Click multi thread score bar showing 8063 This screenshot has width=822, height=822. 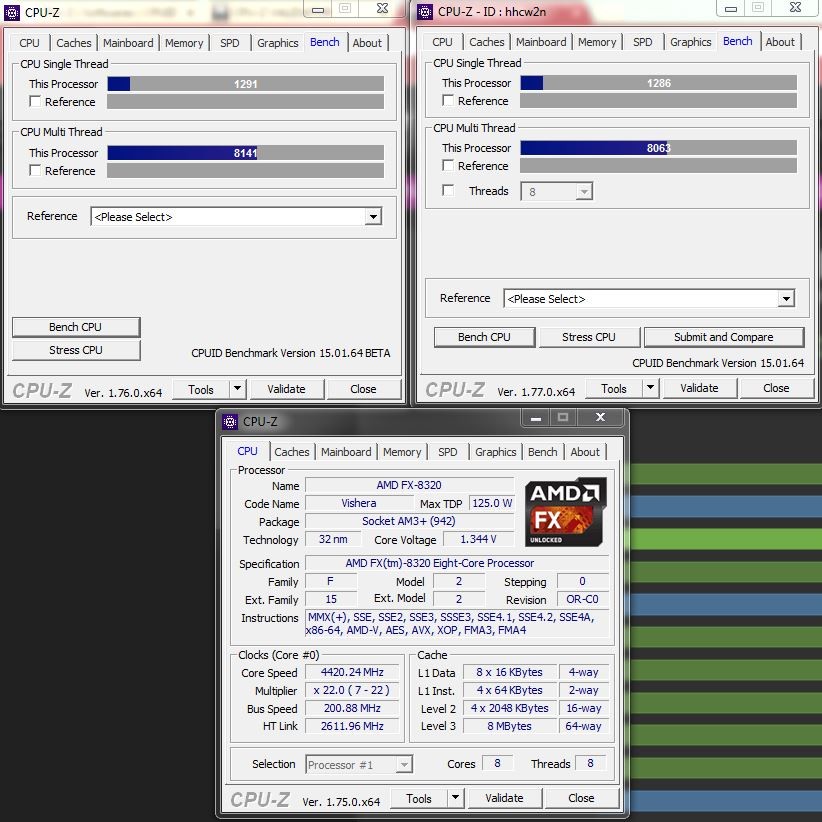(658, 148)
